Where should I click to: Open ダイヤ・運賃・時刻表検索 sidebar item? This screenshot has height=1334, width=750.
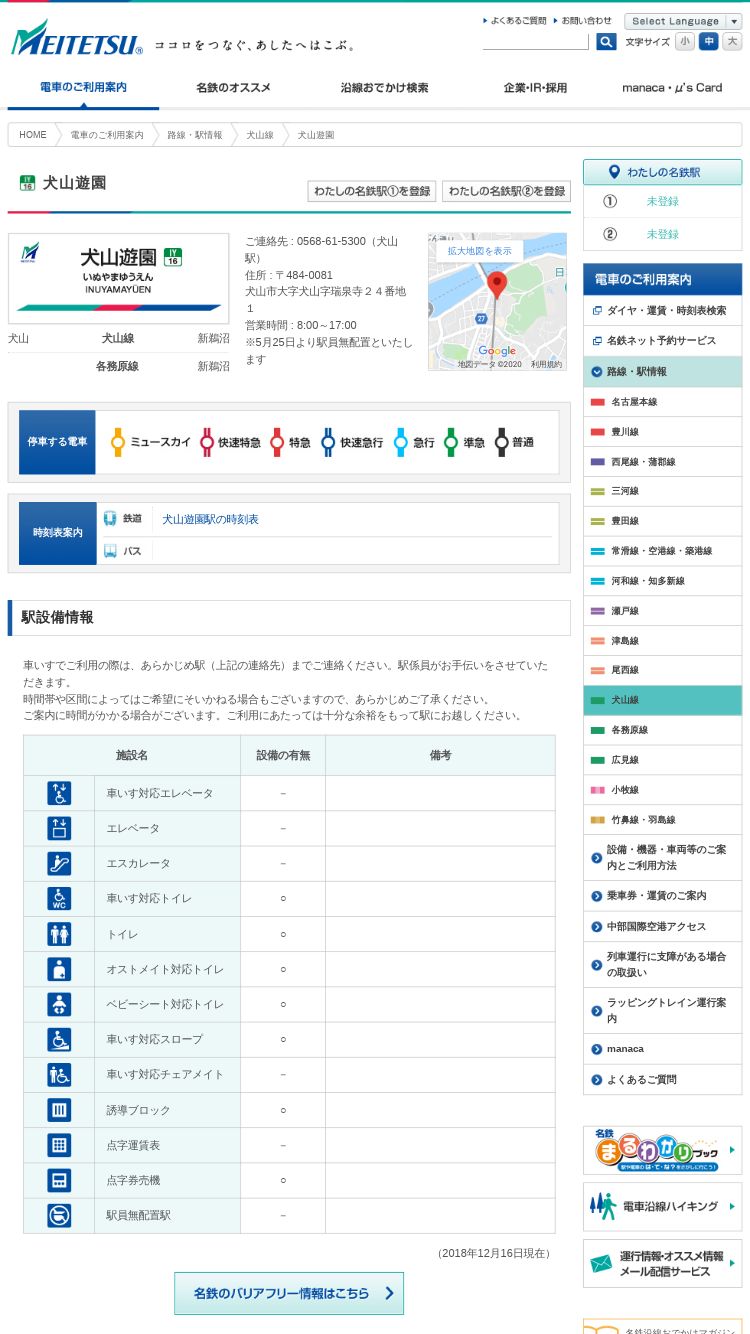[663, 311]
